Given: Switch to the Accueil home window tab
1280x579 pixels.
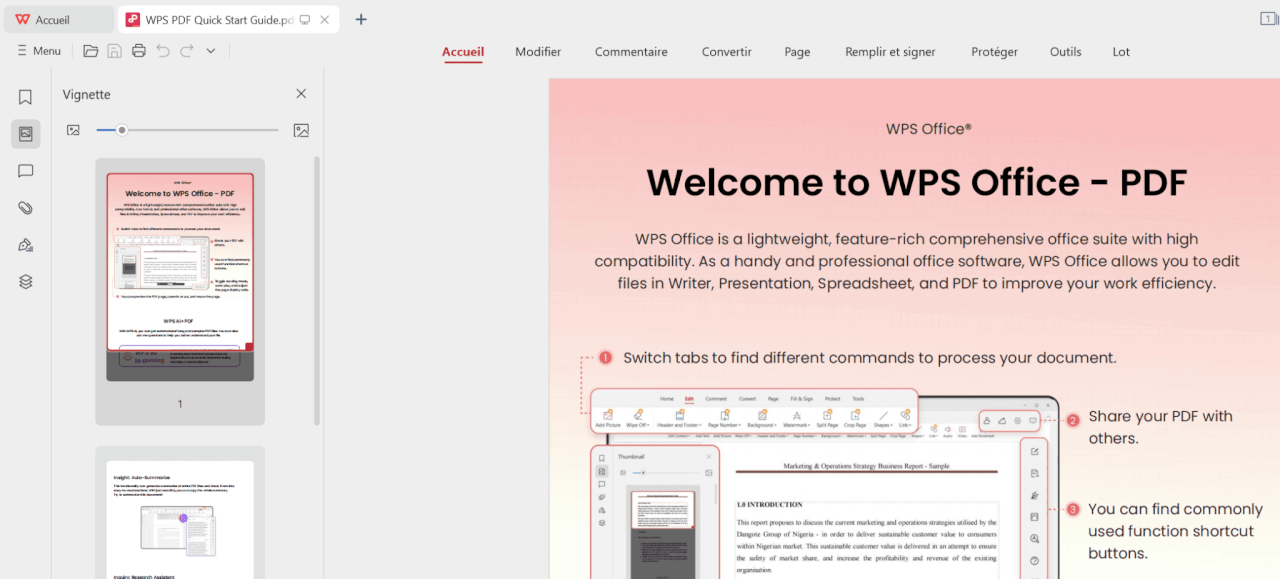Looking at the screenshot, I should click(x=57, y=19).
